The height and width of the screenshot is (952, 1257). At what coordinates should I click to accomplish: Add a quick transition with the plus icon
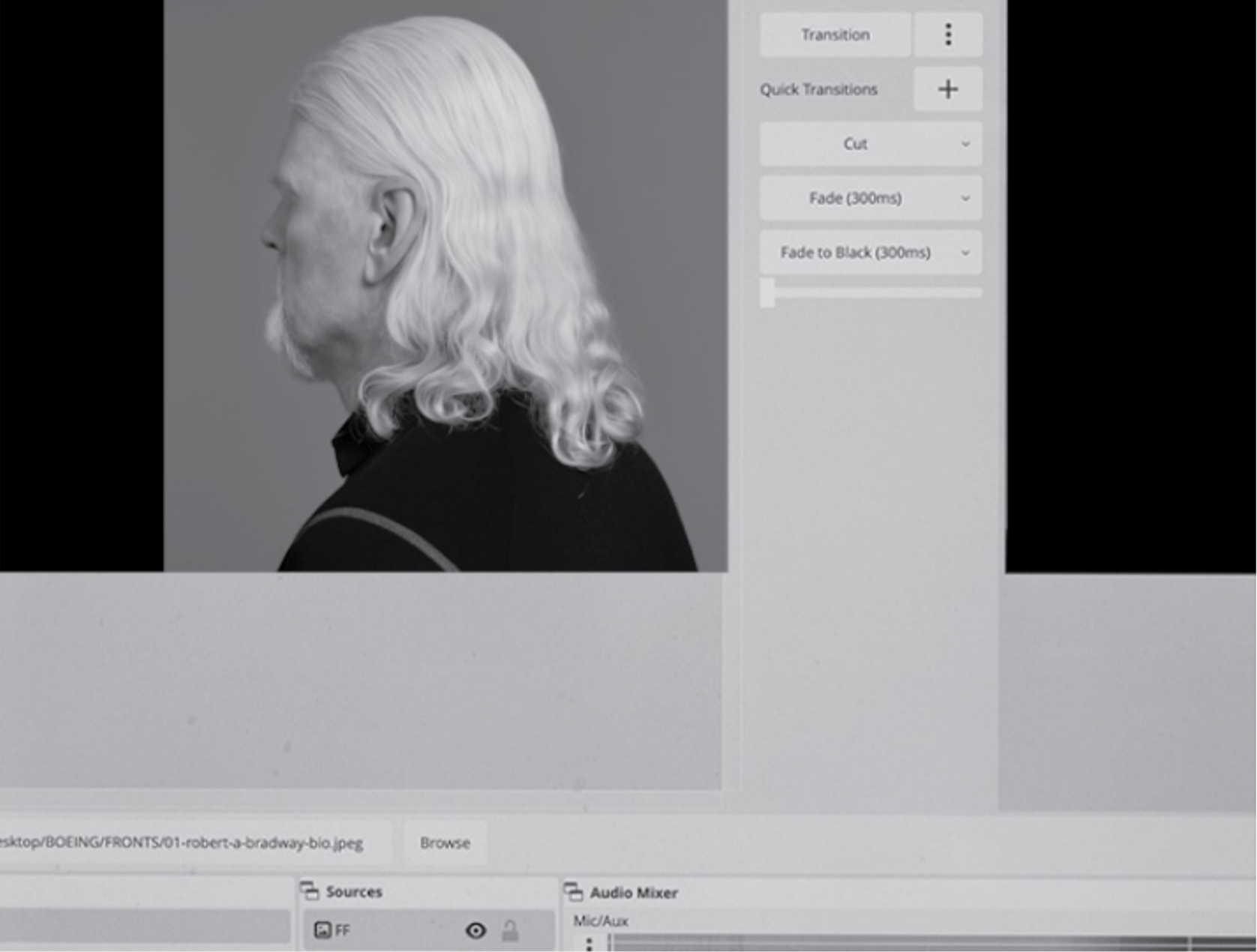pyautogui.click(x=948, y=89)
